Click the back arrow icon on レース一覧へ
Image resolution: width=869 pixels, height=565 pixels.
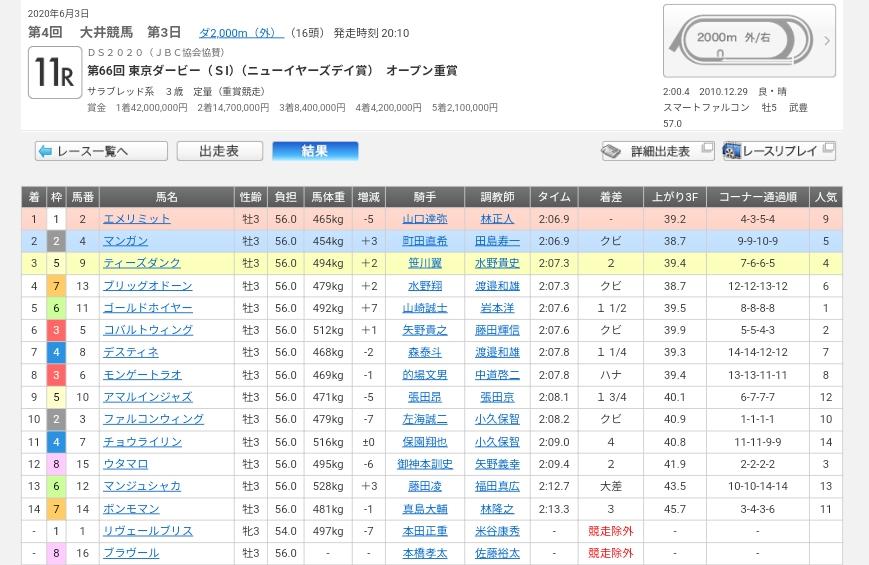coord(45,151)
